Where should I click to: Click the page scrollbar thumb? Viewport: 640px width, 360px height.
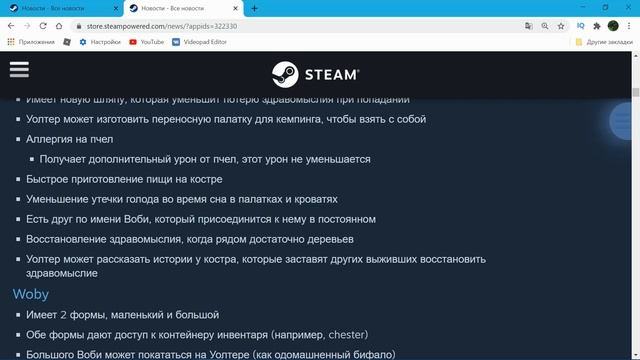point(636,92)
